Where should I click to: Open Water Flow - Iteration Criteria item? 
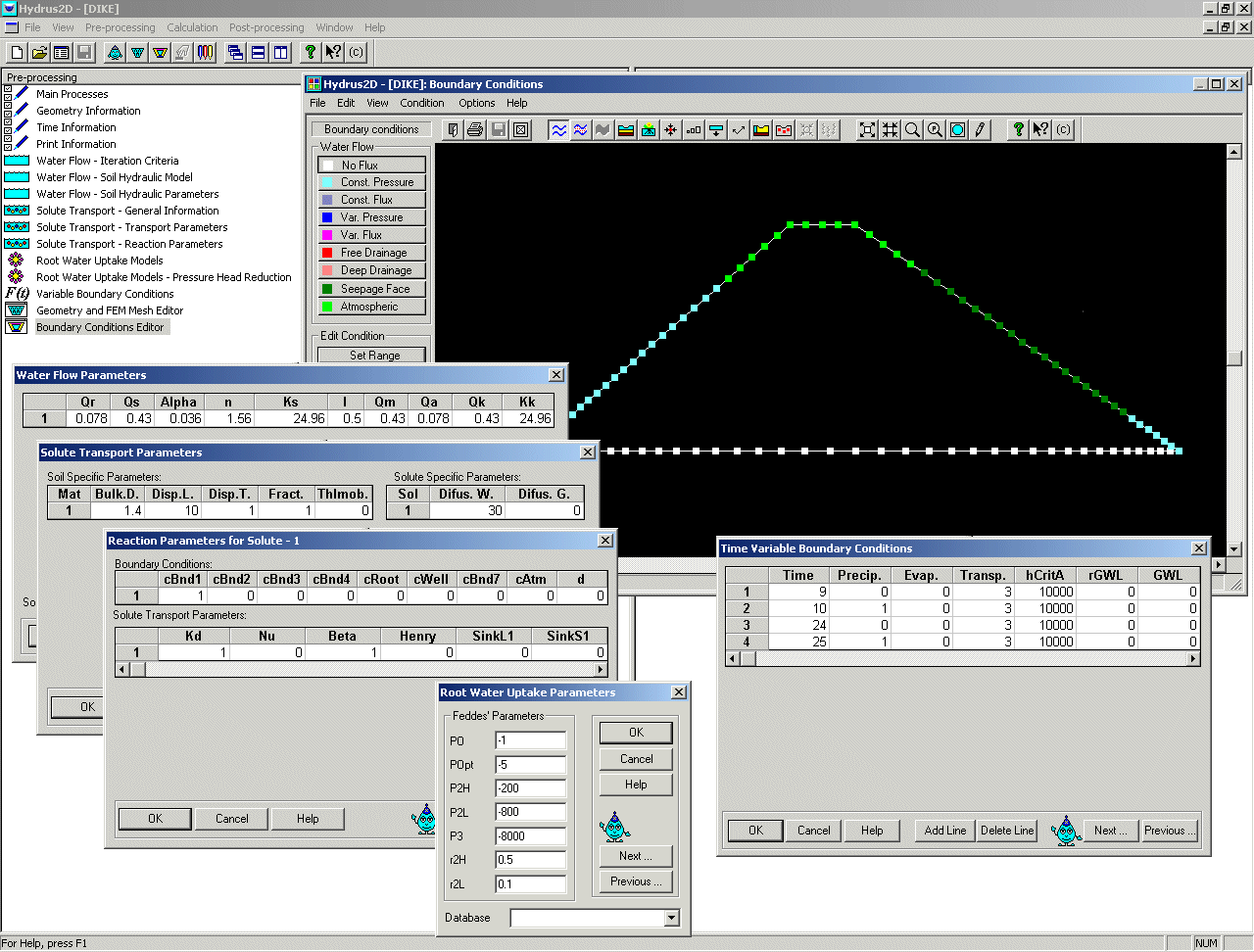click(x=107, y=161)
